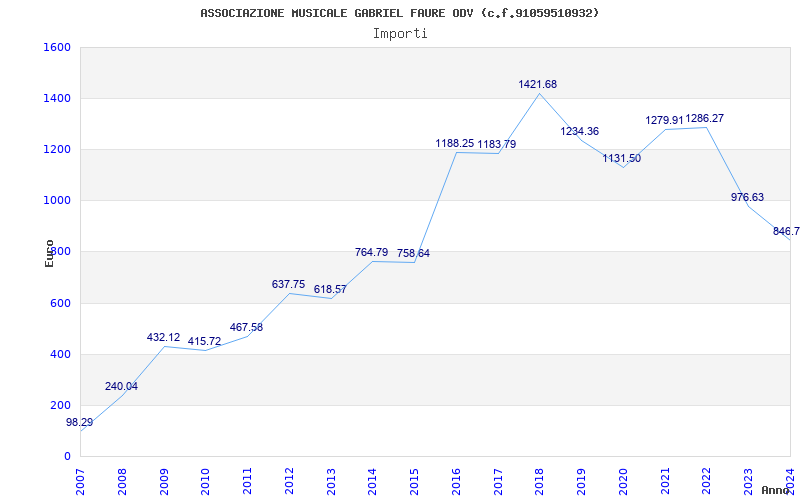Click the Importi subtitle
Image resolution: width=800 pixels, height=500 pixels.
click(x=400, y=34)
